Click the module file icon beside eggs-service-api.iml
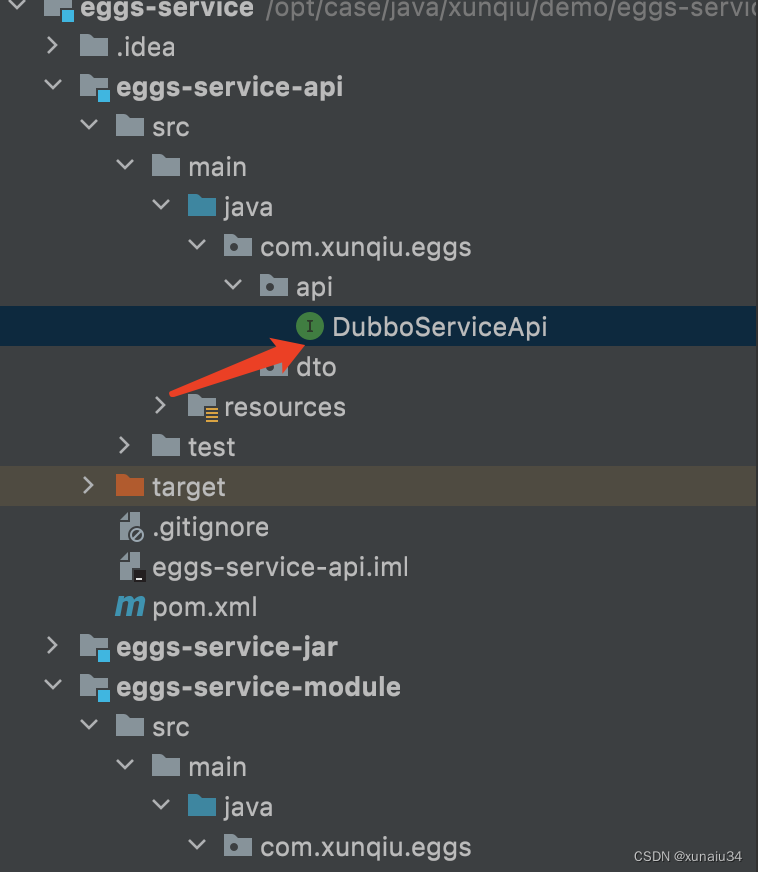 click(x=128, y=567)
